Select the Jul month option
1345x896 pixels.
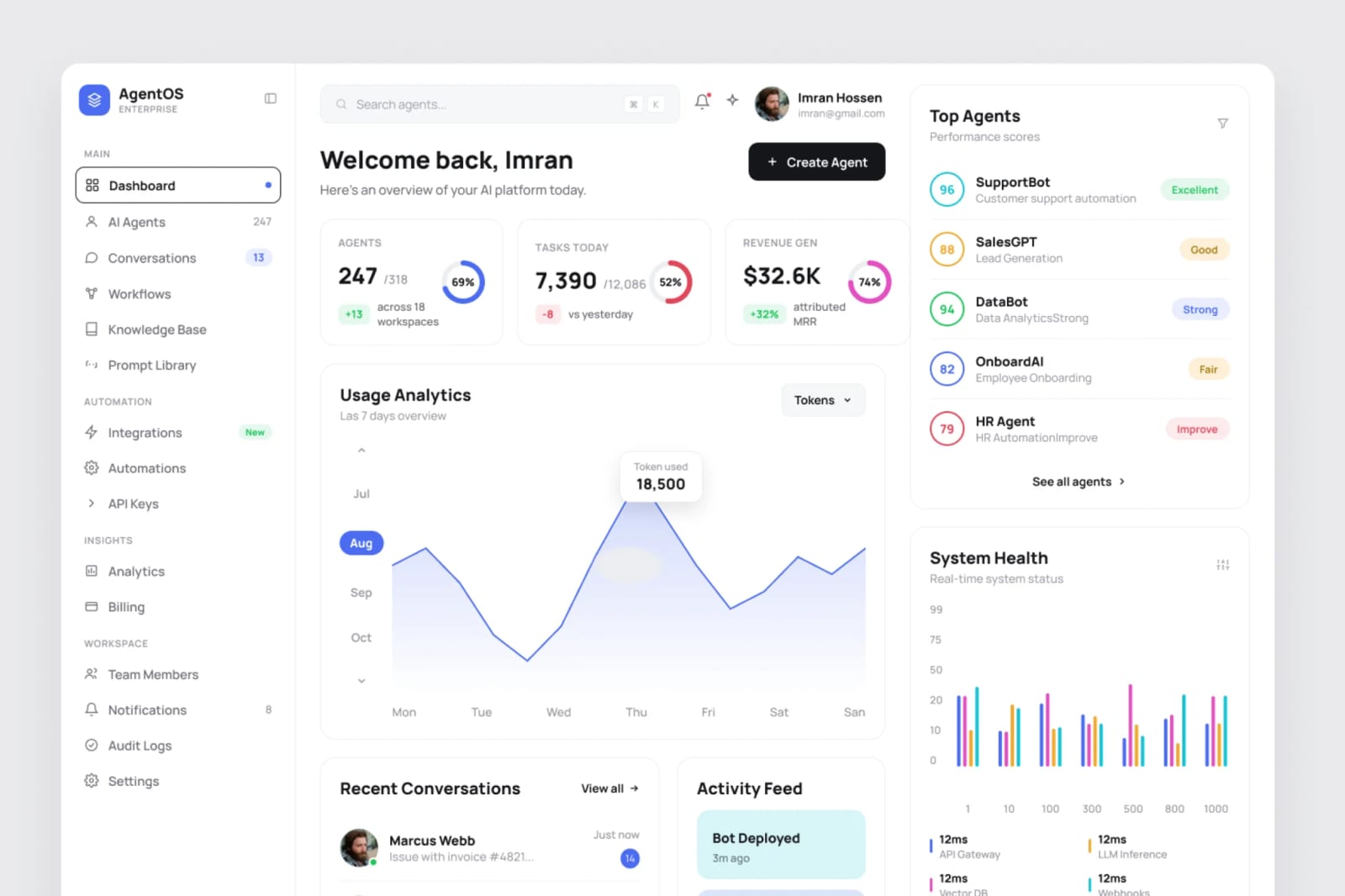pyautogui.click(x=361, y=493)
